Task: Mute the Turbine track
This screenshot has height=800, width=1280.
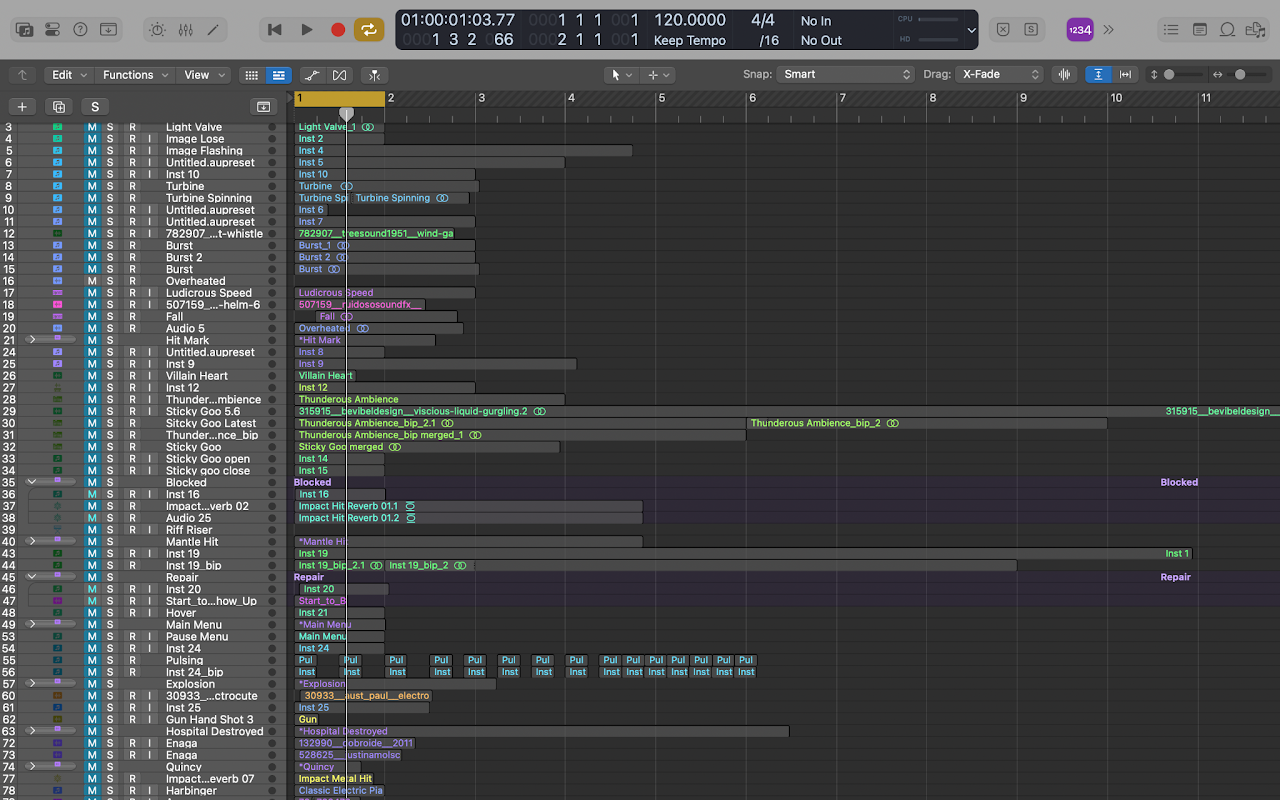Action: [92, 186]
